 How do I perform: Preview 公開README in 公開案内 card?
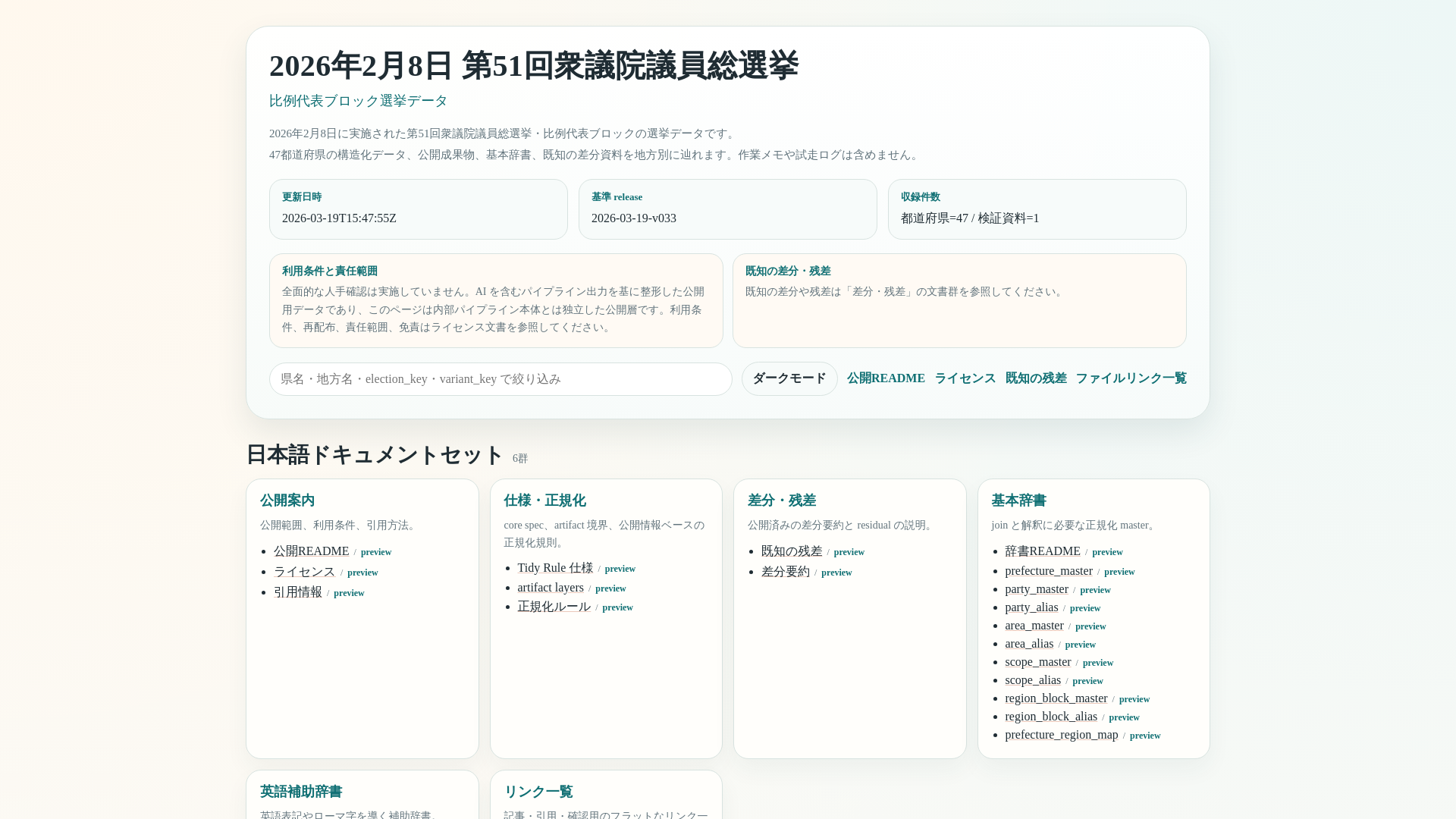(376, 552)
